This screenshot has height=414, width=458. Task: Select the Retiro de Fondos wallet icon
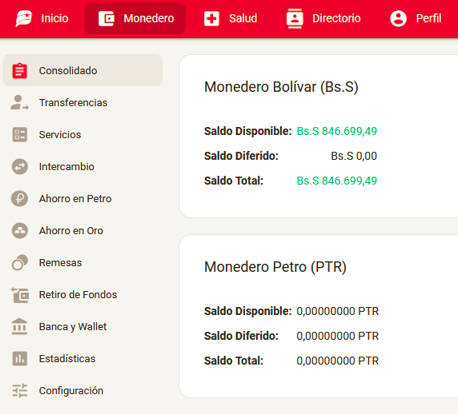click(20, 295)
